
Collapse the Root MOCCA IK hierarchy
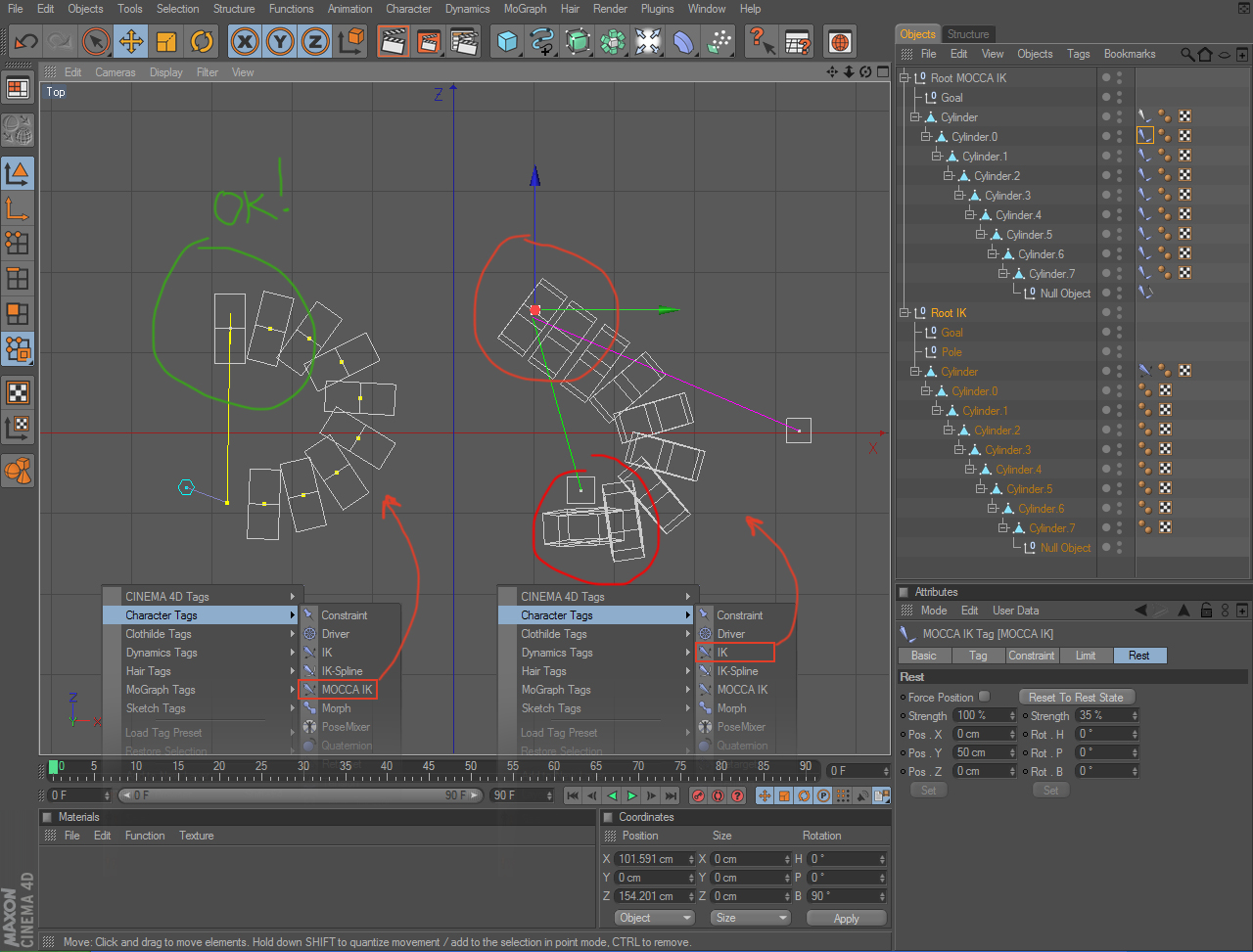905,77
